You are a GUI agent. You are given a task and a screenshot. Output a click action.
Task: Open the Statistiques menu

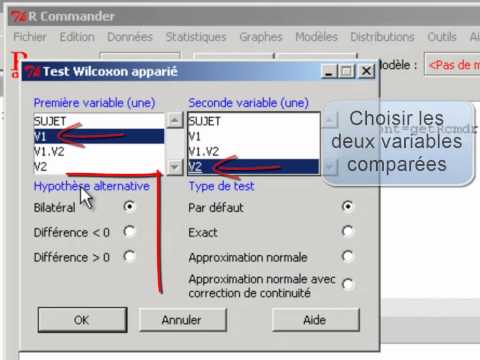click(196, 37)
